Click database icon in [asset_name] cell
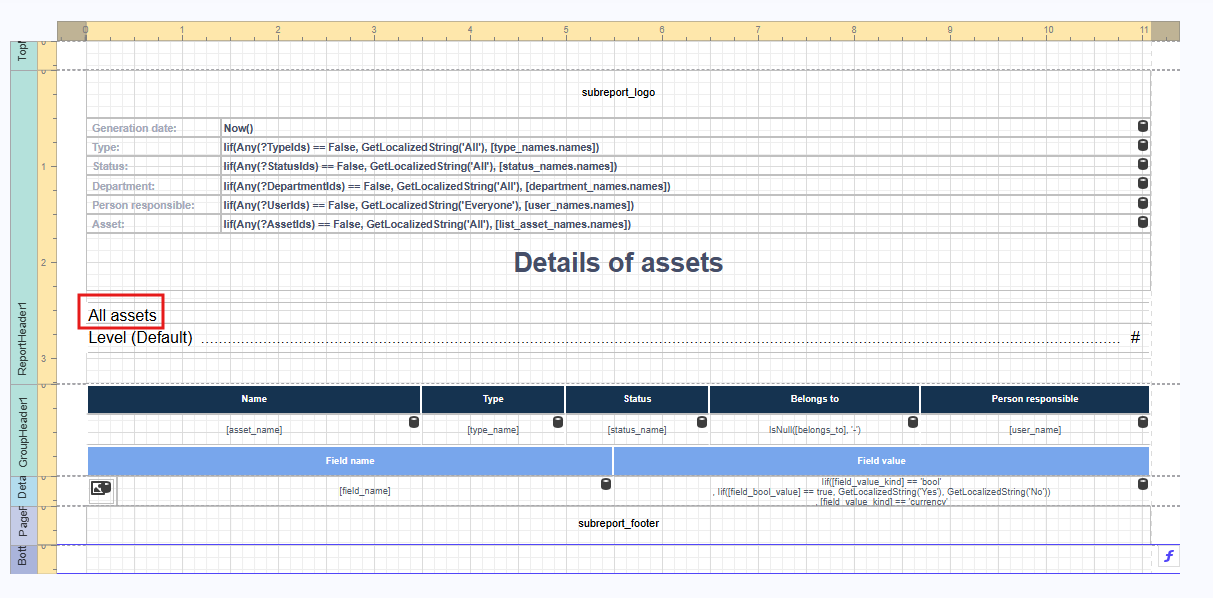This screenshot has width=1213, height=598. (x=413, y=423)
